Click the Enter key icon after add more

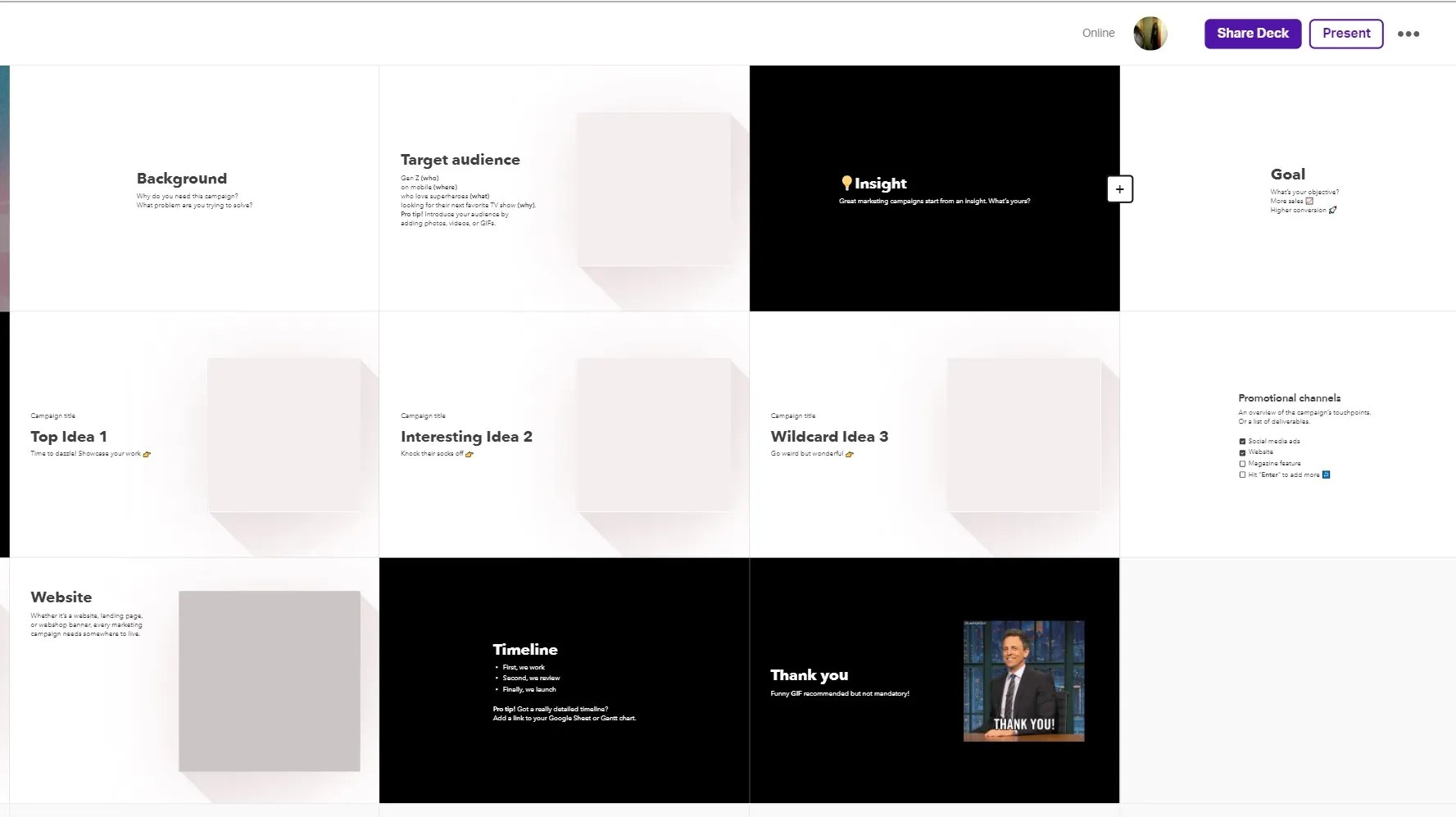pyautogui.click(x=1327, y=474)
